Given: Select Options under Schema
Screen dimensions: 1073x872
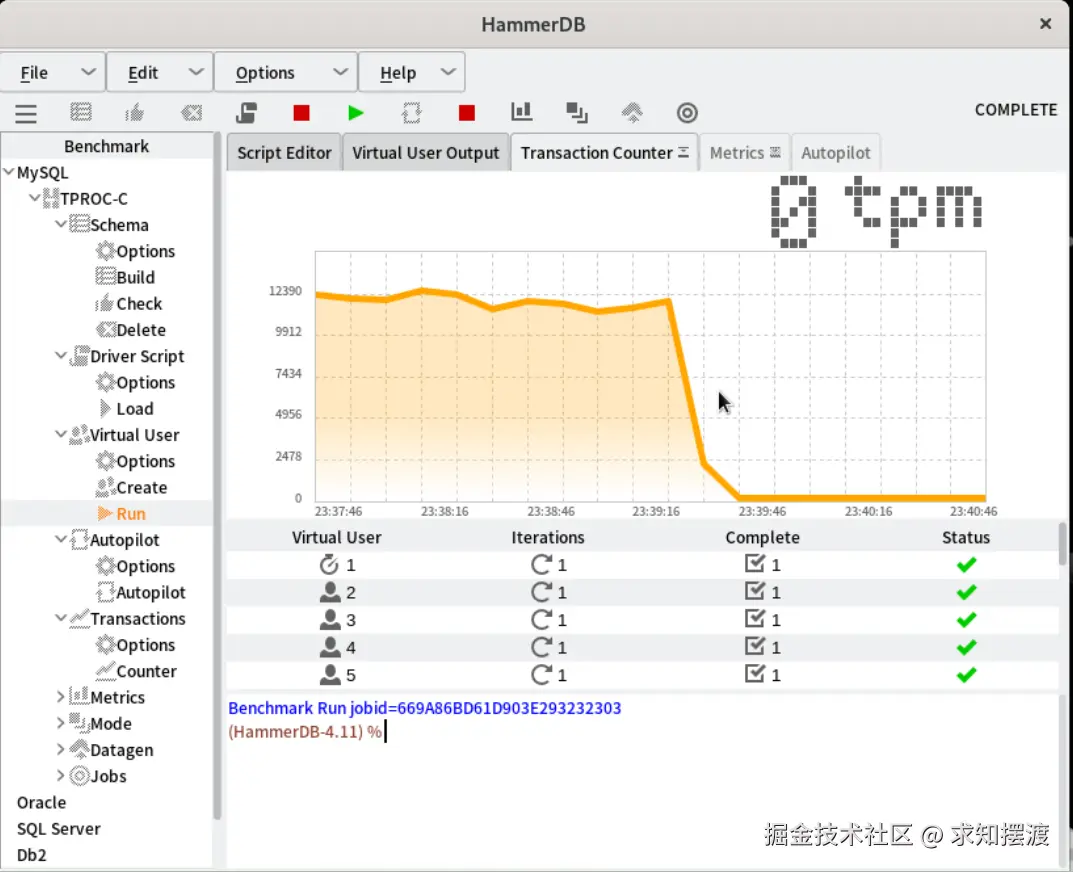Looking at the screenshot, I should point(135,251).
